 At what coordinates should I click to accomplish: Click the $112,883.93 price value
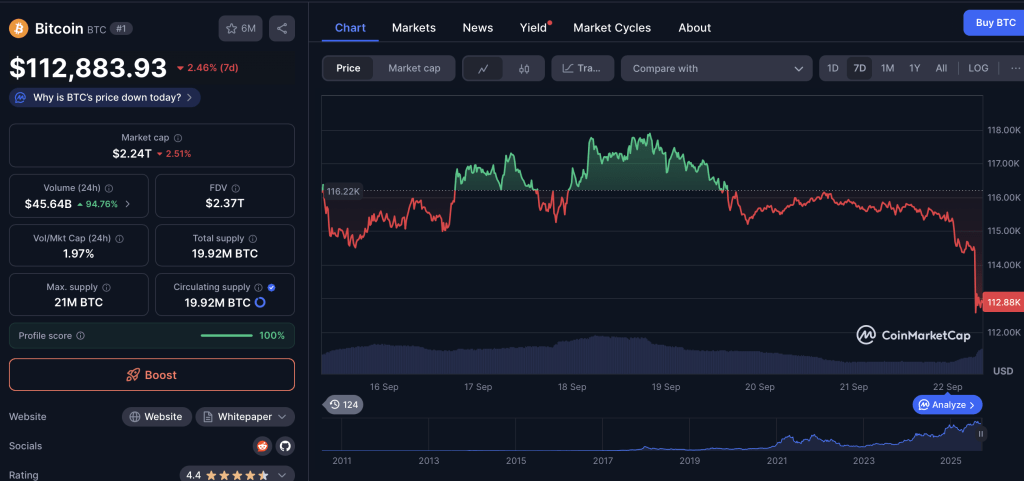(x=88, y=67)
